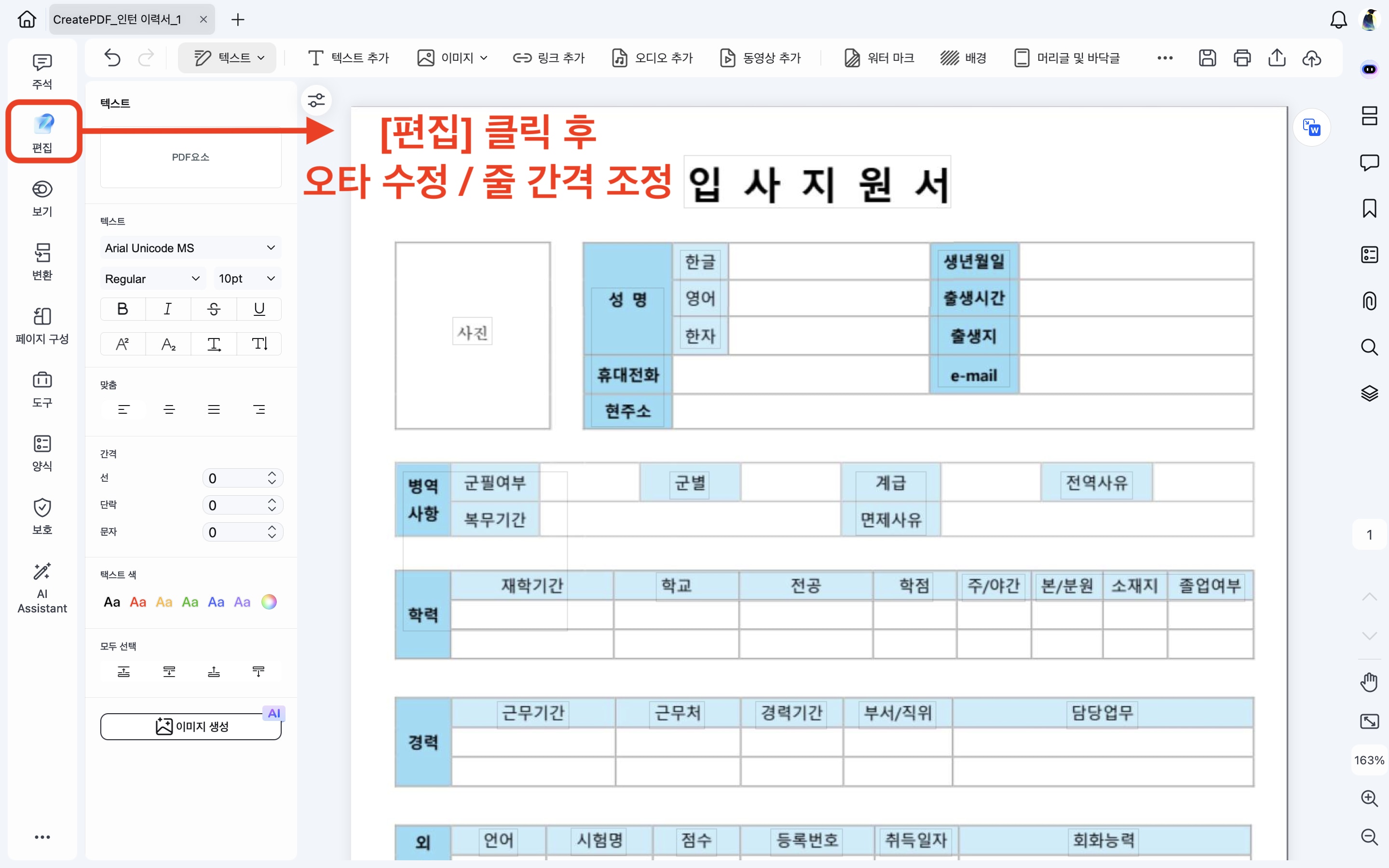1389x868 pixels.
Task: Open the 10pt font size dropdown
Action: pyautogui.click(x=247, y=278)
